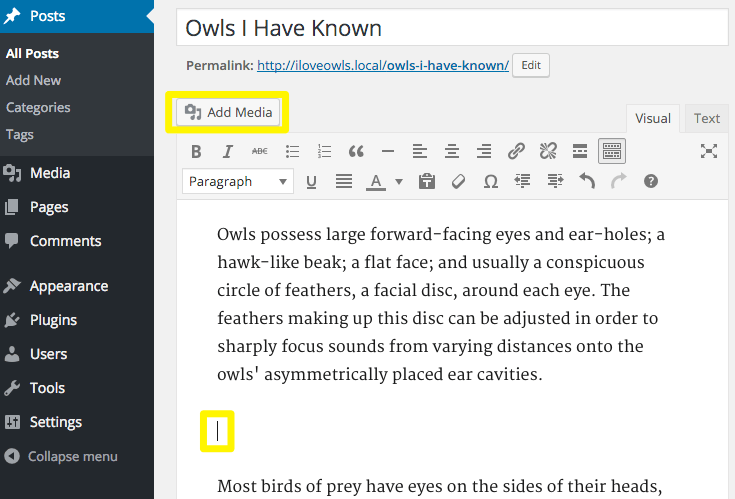Open Add New post
735x499 pixels.
(x=33, y=81)
